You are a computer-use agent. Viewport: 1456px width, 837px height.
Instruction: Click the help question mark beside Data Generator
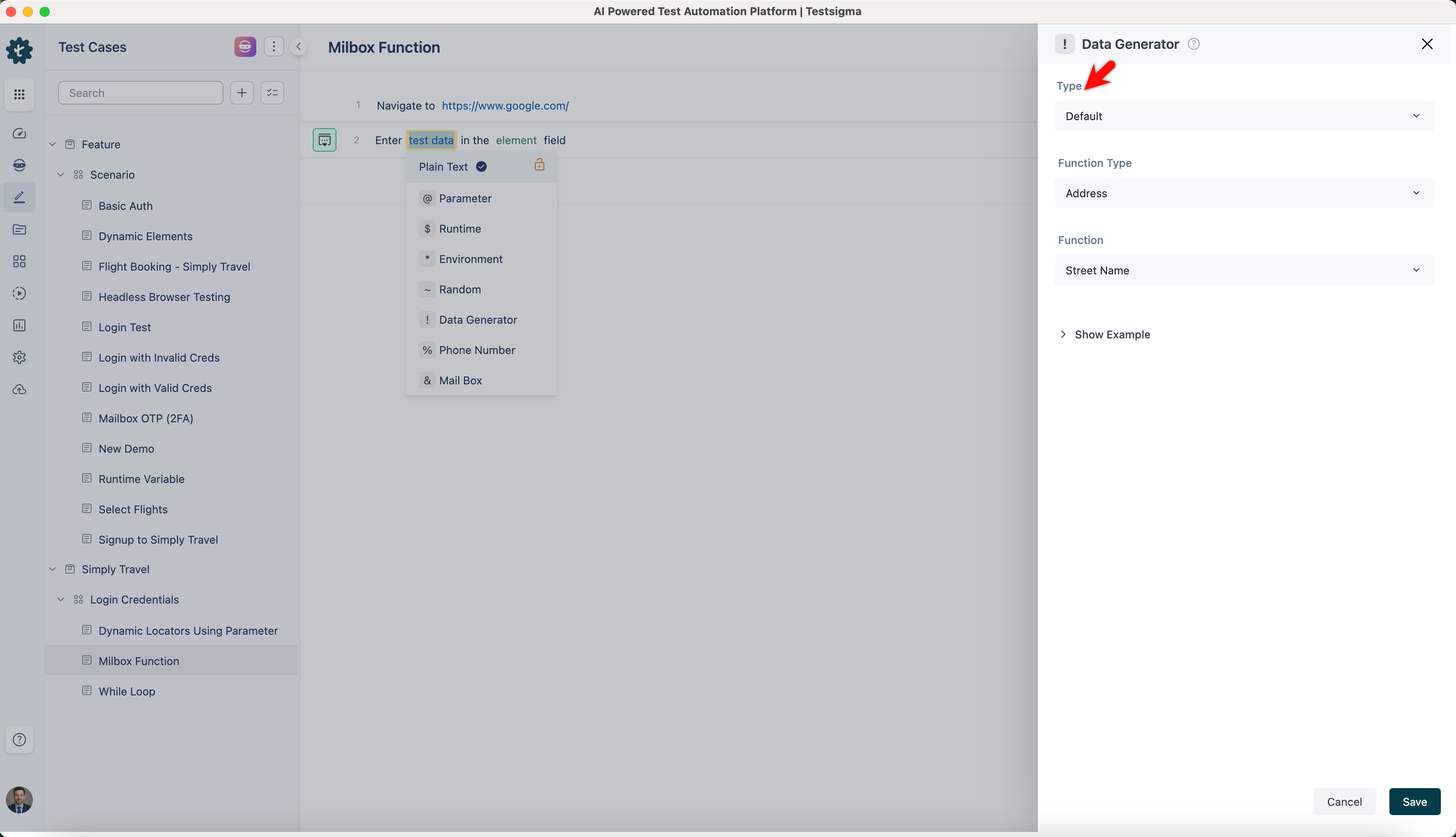[1193, 44]
